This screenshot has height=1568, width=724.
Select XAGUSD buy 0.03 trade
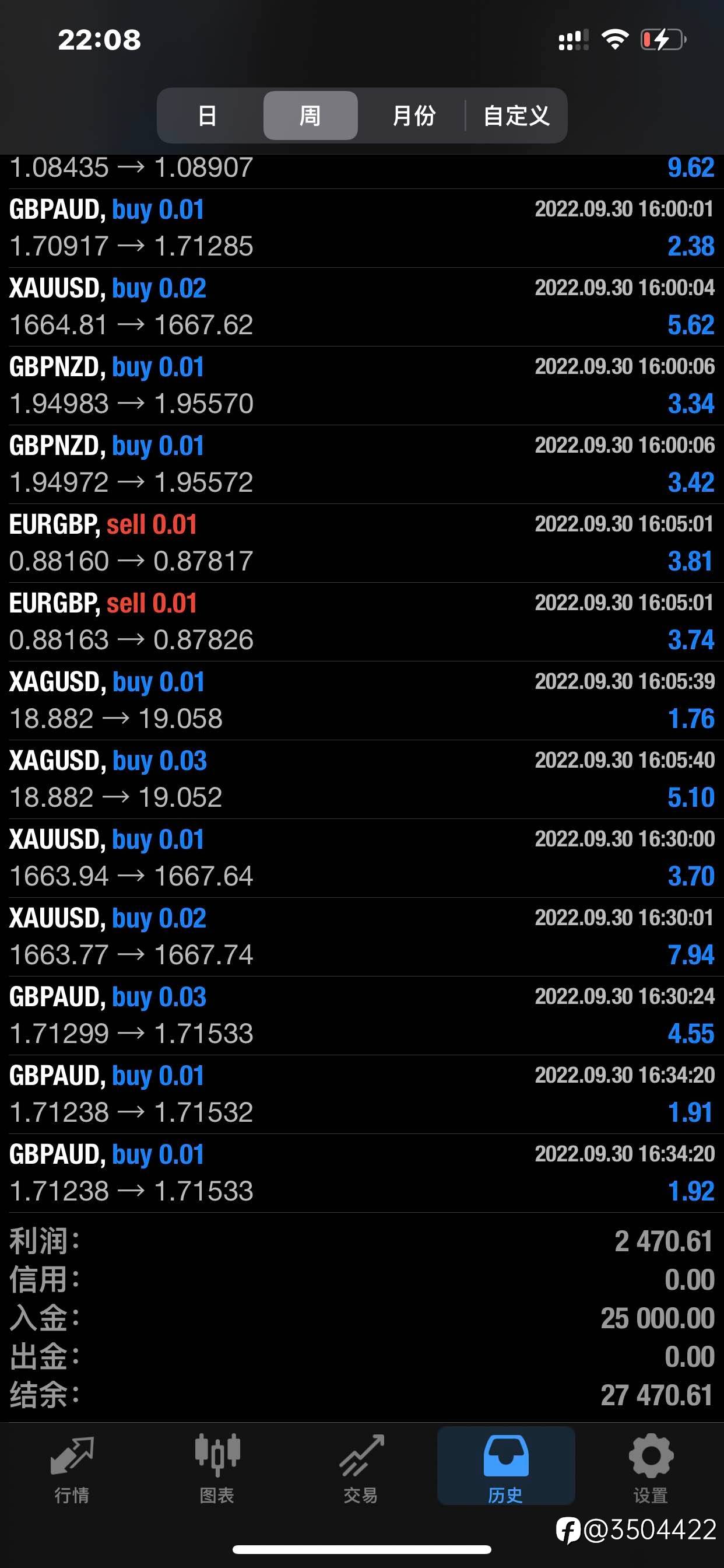pos(362,779)
